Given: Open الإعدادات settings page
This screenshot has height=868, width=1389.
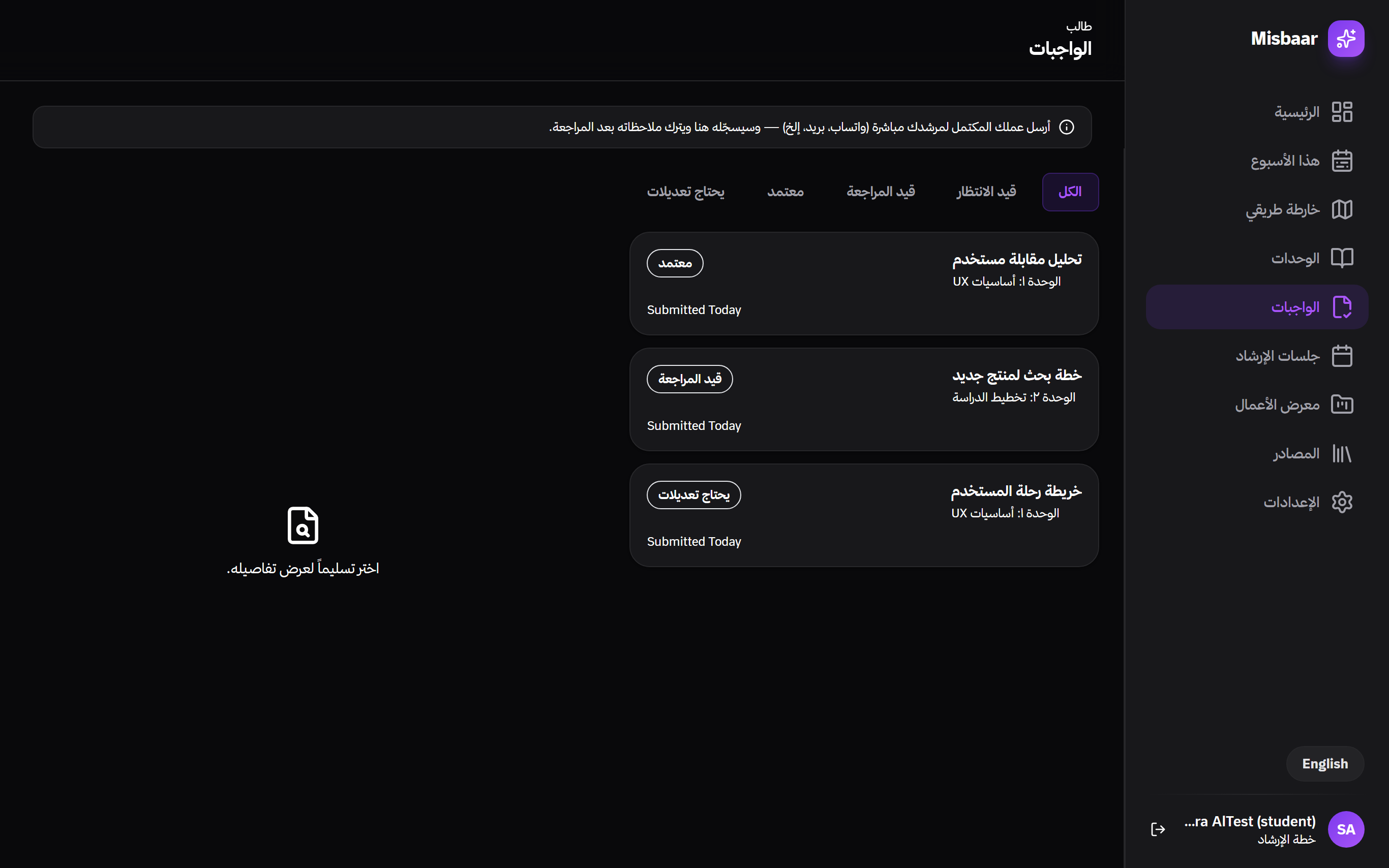Looking at the screenshot, I should pos(1256,502).
